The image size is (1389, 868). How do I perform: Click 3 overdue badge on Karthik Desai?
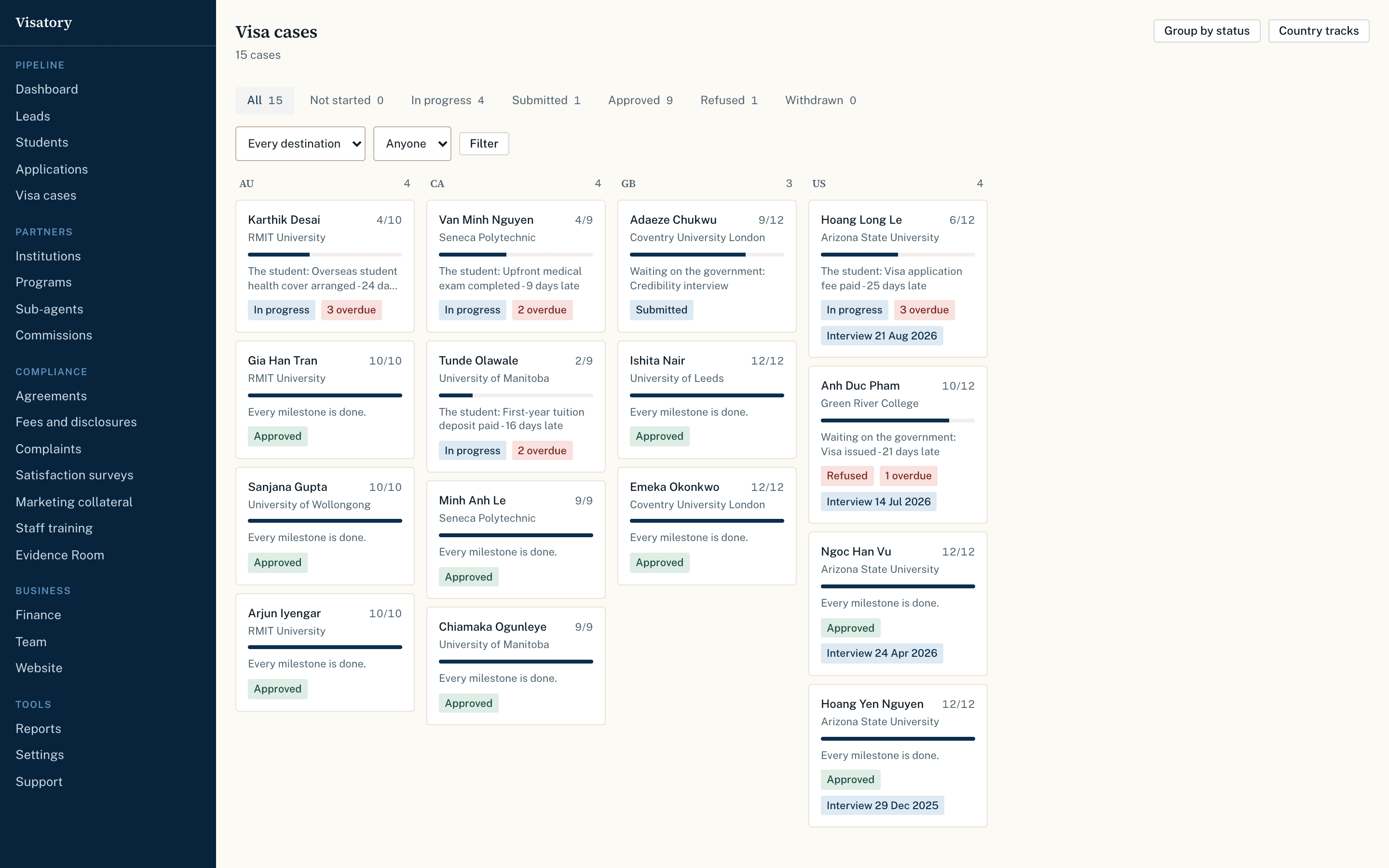coord(351,310)
